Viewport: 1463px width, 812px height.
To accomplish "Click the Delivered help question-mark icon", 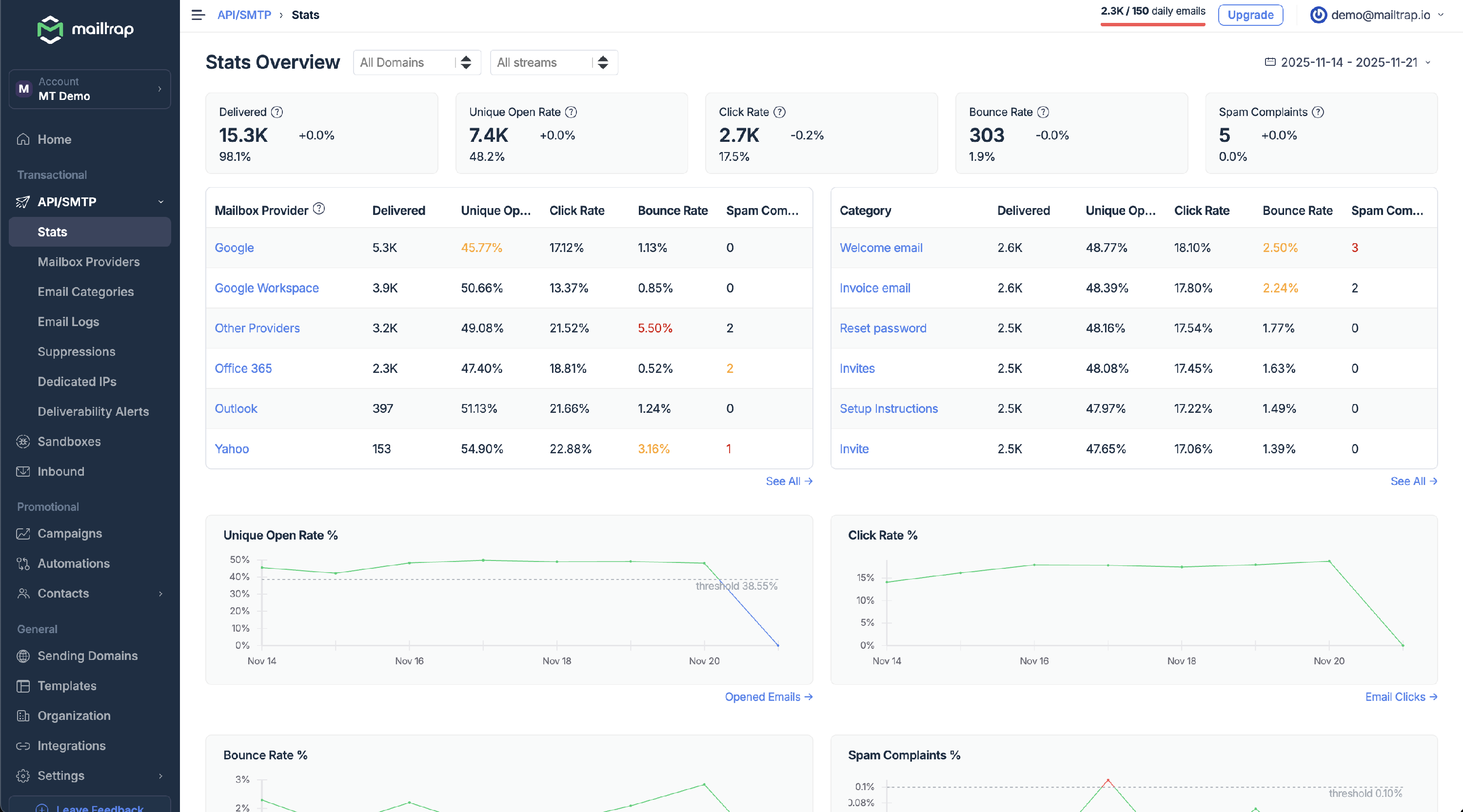I will (277, 113).
